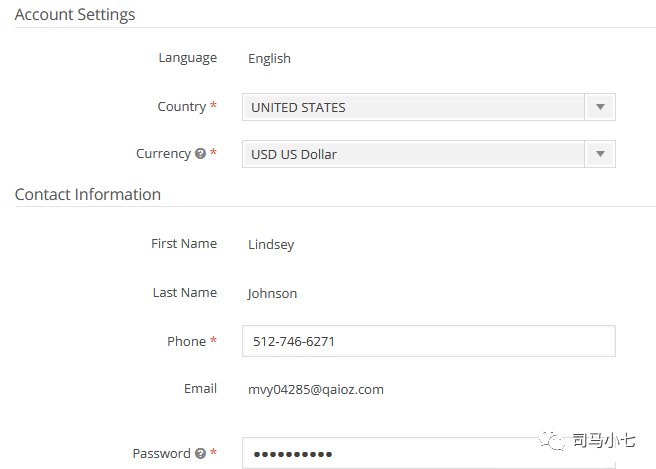
Task: Click the WeChat logo watermark icon
Action: click(x=549, y=439)
